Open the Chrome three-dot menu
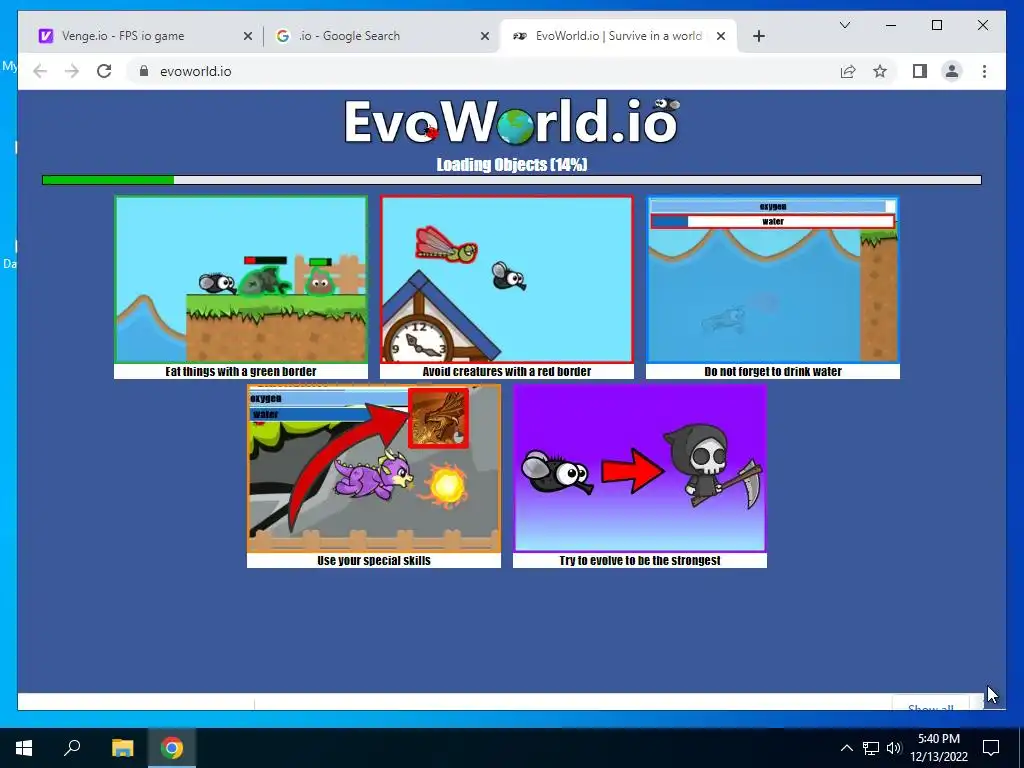1024x768 pixels. coord(984,71)
